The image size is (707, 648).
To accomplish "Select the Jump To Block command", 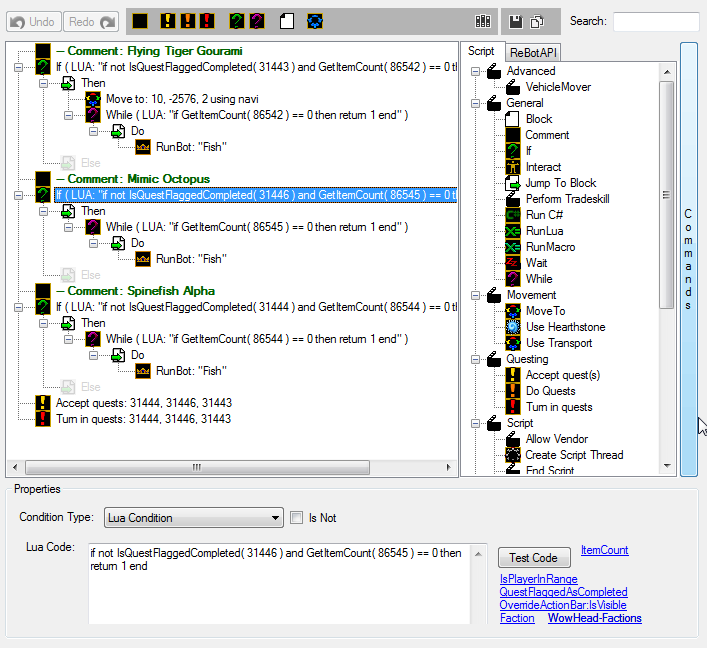I will tap(560, 183).
